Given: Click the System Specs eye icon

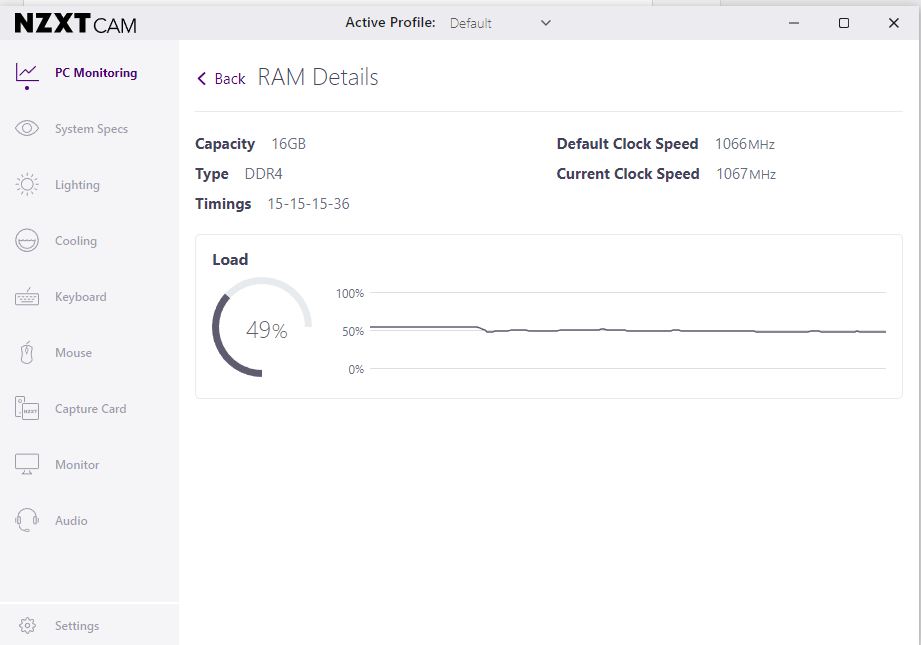Looking at the screenshot, I should click(x=27, y=129).
